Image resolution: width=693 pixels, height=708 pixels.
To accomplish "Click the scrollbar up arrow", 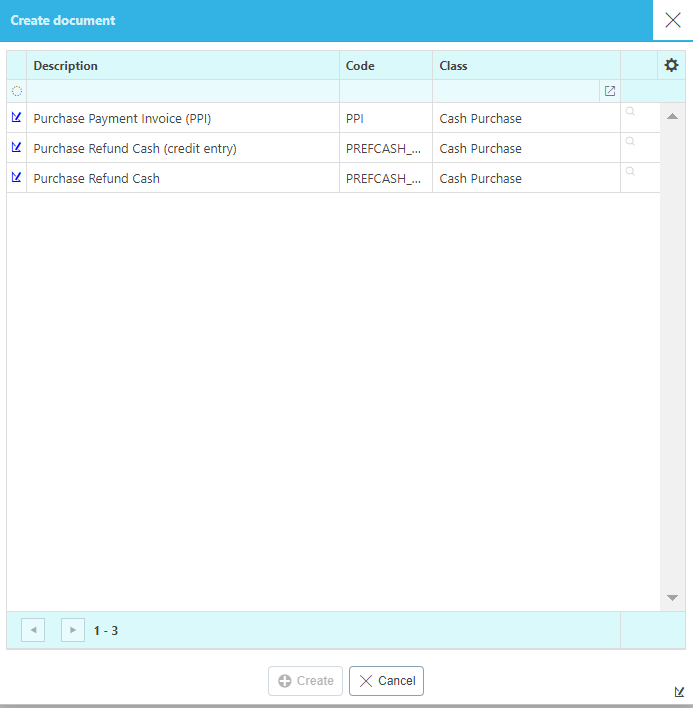I will tap(672, 116).
